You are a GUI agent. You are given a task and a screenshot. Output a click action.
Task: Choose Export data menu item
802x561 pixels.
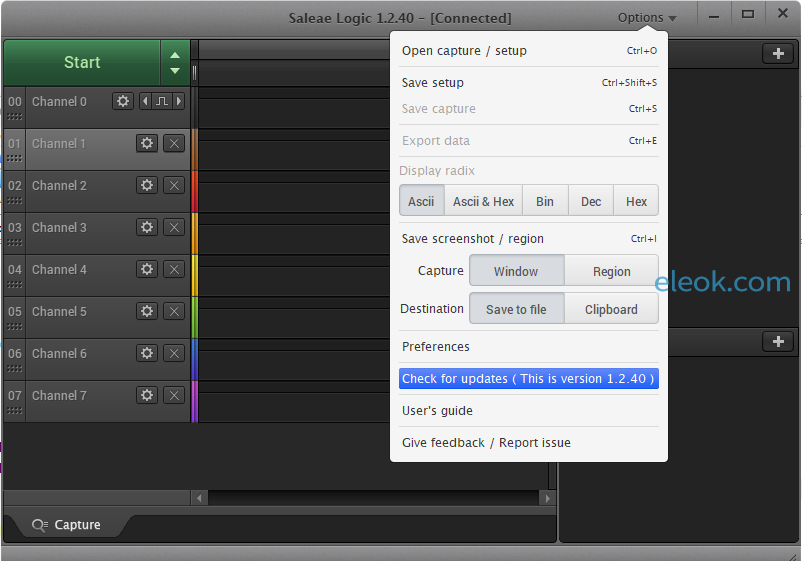click(x=529, y=141)
